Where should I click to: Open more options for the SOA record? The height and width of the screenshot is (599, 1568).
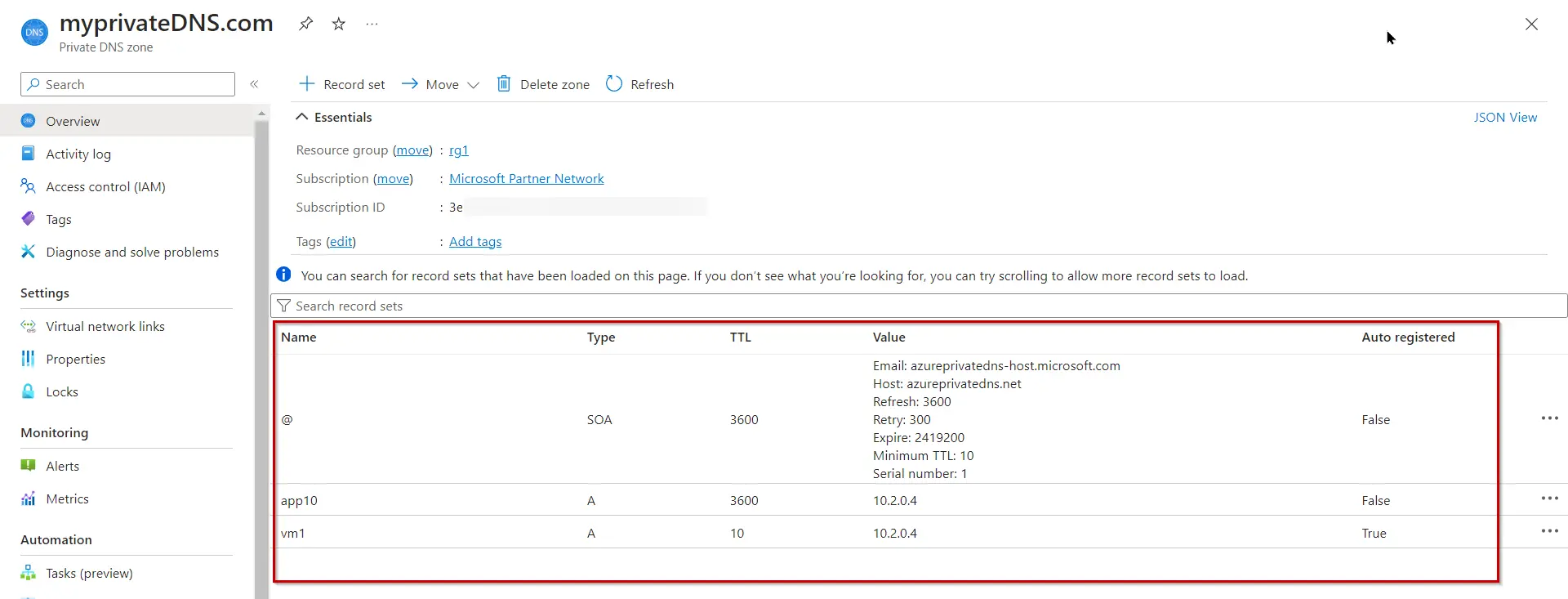pyautogui.click(x=1549, y=418)
